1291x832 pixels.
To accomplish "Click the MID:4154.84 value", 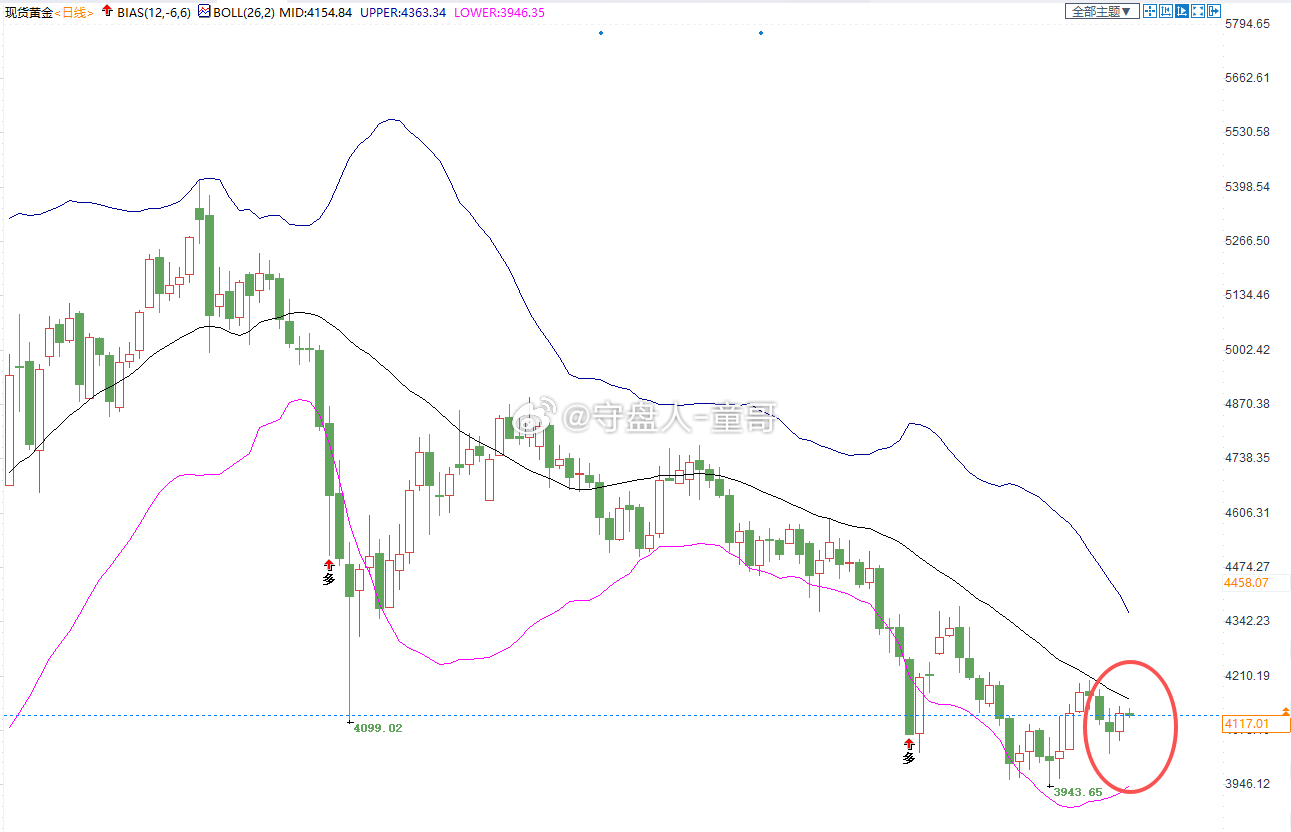I will tap(316, 12).
